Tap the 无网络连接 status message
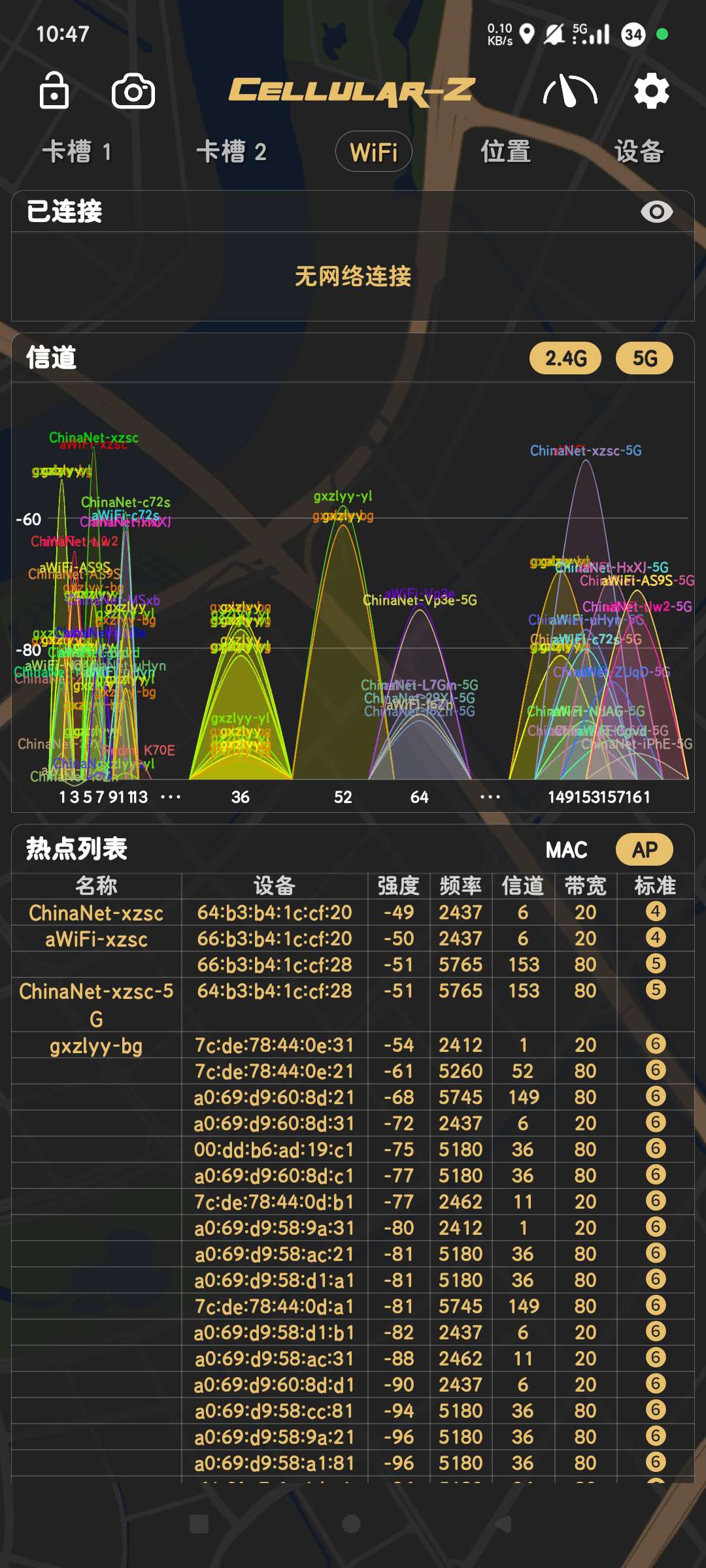 [x=353, y=276]
